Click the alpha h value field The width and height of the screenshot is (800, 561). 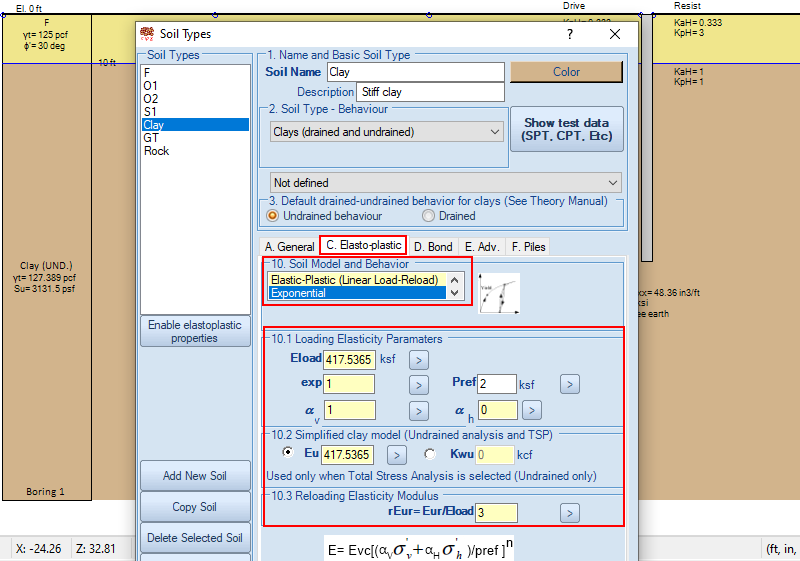click(x=497, y=410)
